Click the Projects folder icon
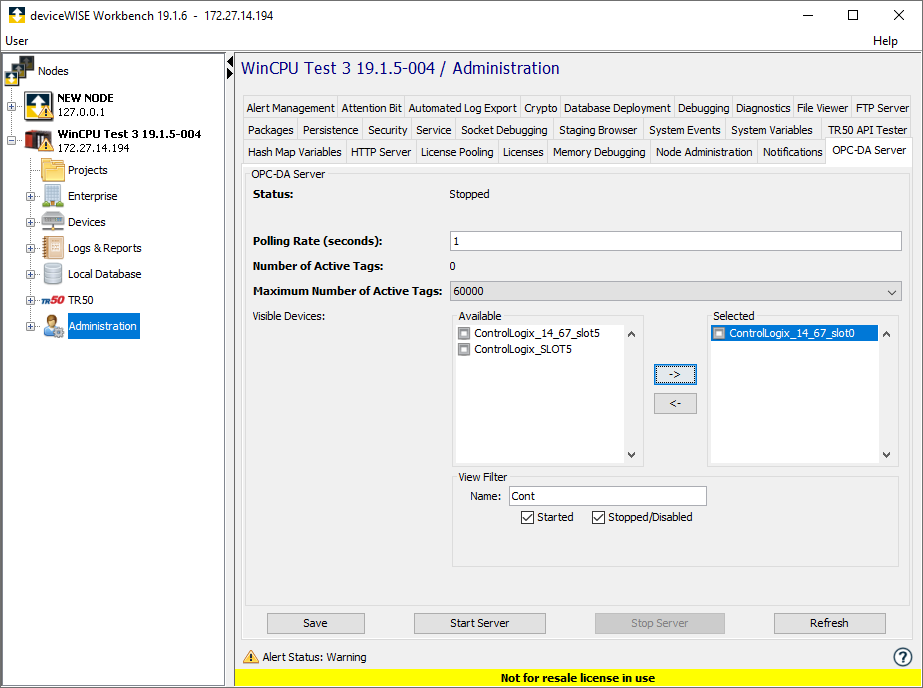 pyautogui.click(x=53, y=170)
